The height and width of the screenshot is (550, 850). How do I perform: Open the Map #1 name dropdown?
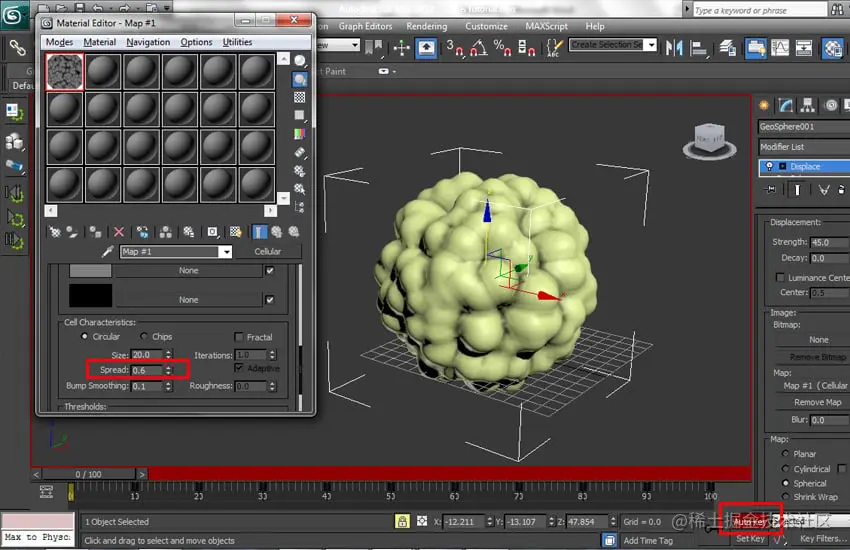pyautogui.click(x=226, y=252)
